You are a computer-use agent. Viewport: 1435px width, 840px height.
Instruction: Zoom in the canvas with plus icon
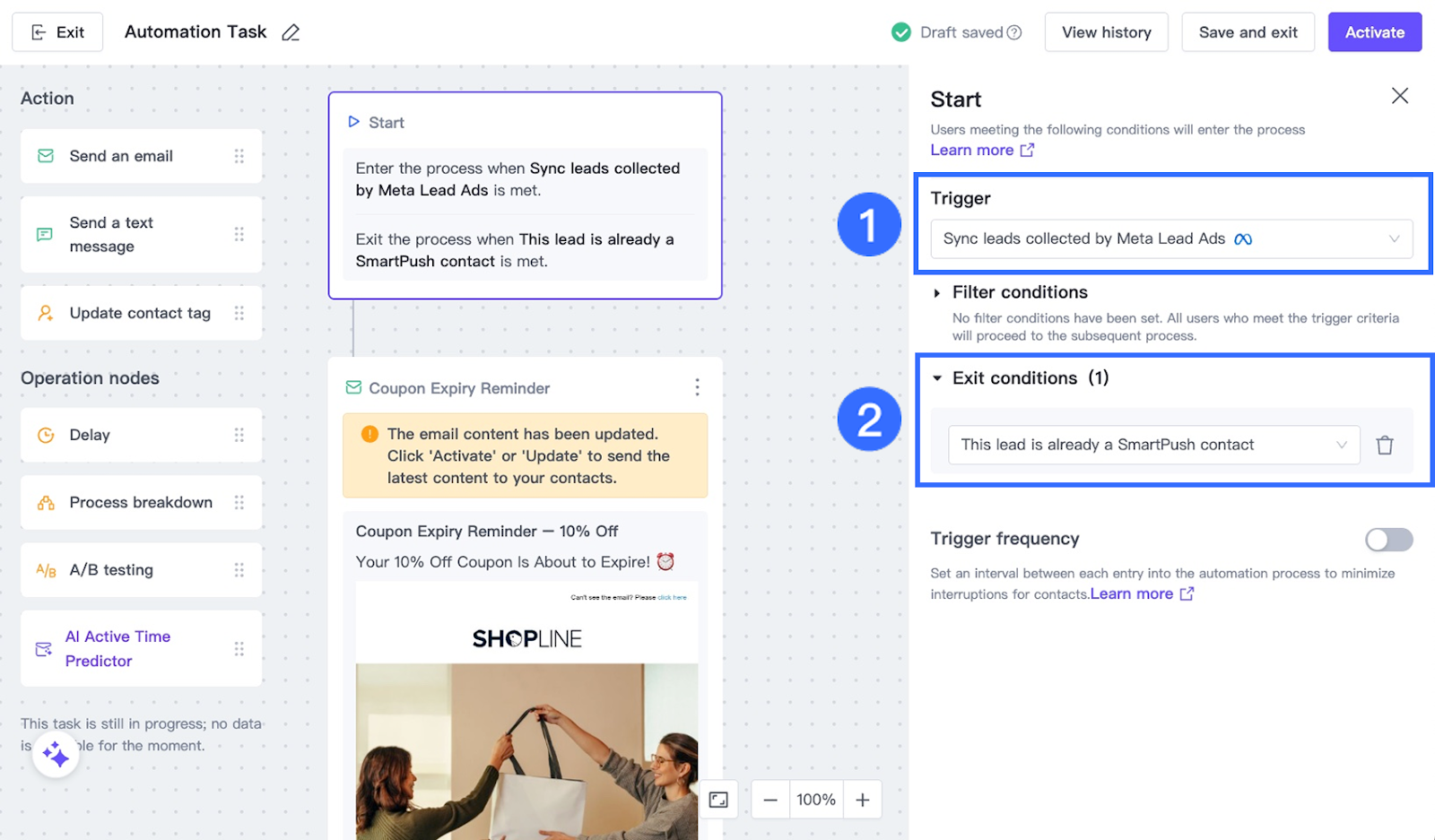[x=863, y=800]
